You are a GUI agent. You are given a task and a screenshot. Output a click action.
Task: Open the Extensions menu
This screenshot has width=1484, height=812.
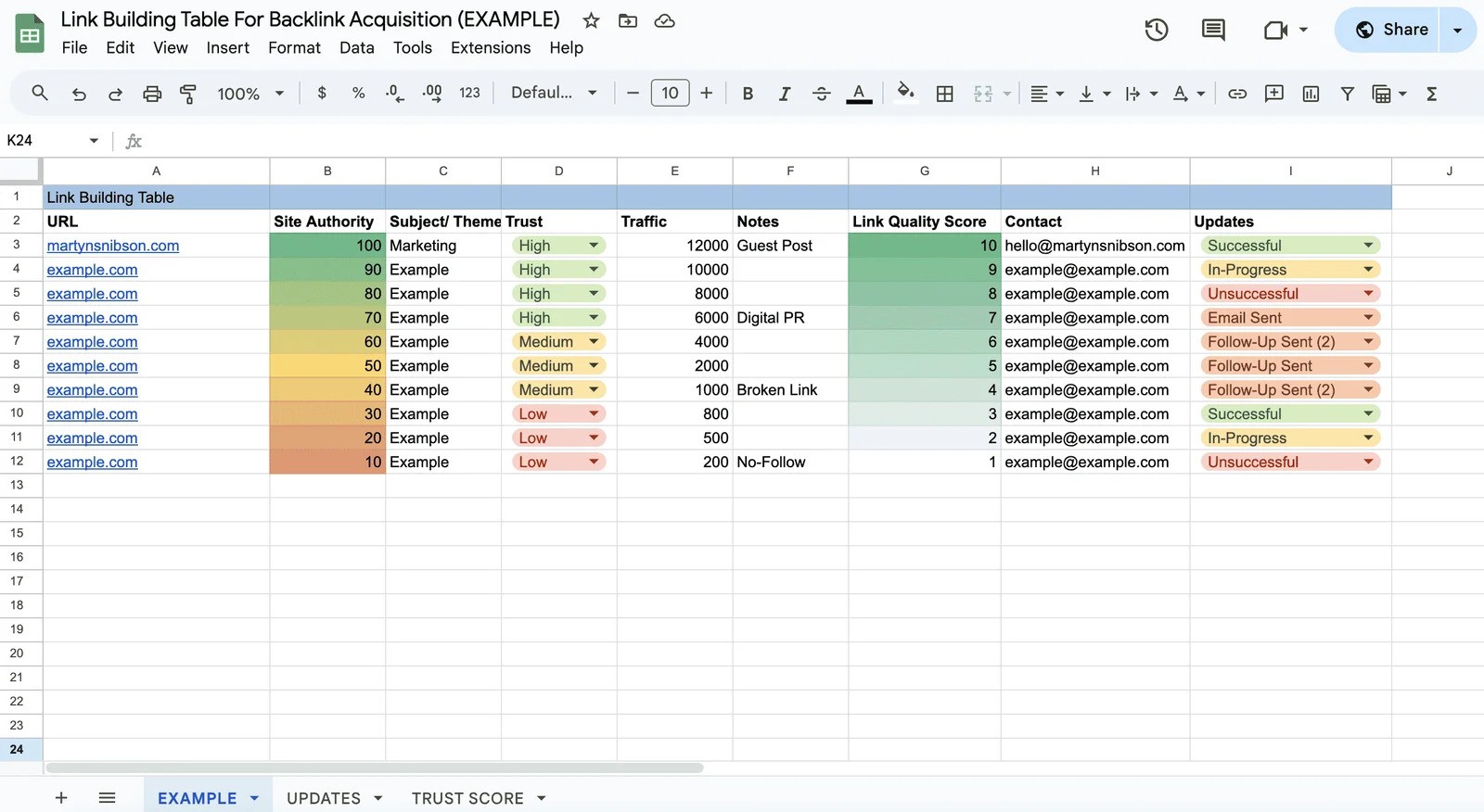tap(490, 47)
